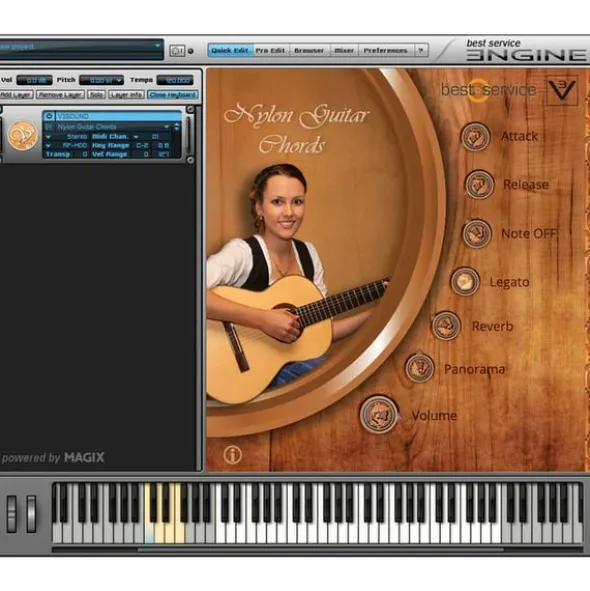Screen dimensions: 590x591
Task: Click the preset up/down stepper arrows
Action: click(176, 127)
